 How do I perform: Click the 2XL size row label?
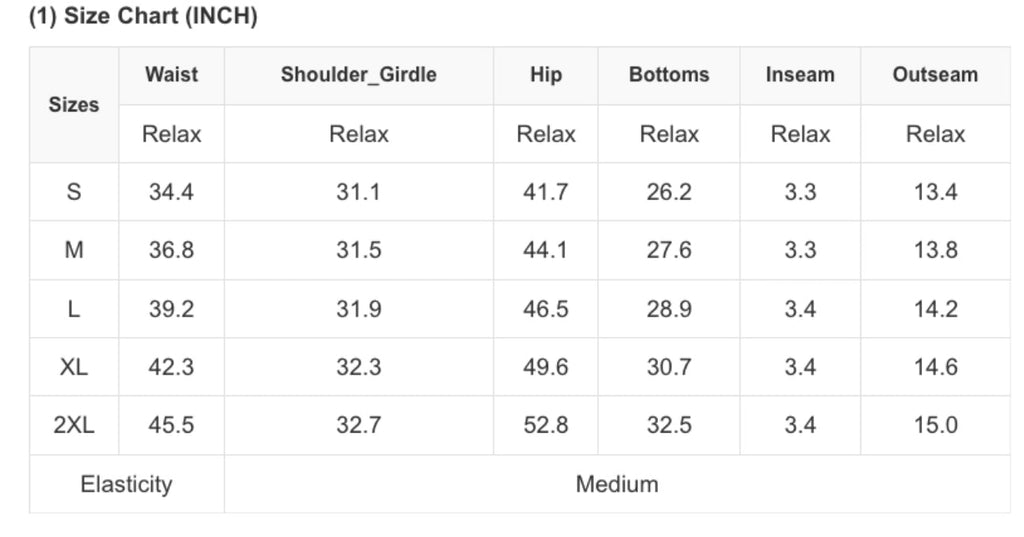(x=74, y=425)
